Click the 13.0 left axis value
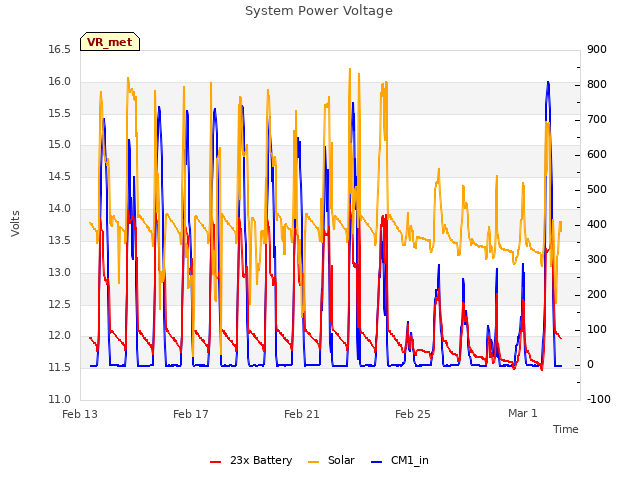 [60, 272]
